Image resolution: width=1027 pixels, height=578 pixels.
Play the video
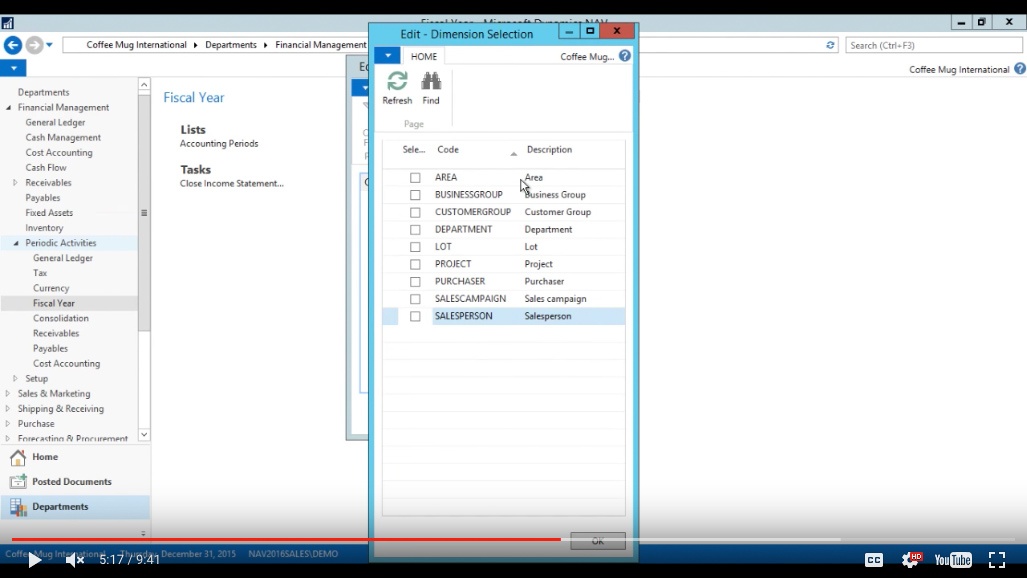click(x=35, y=560)
